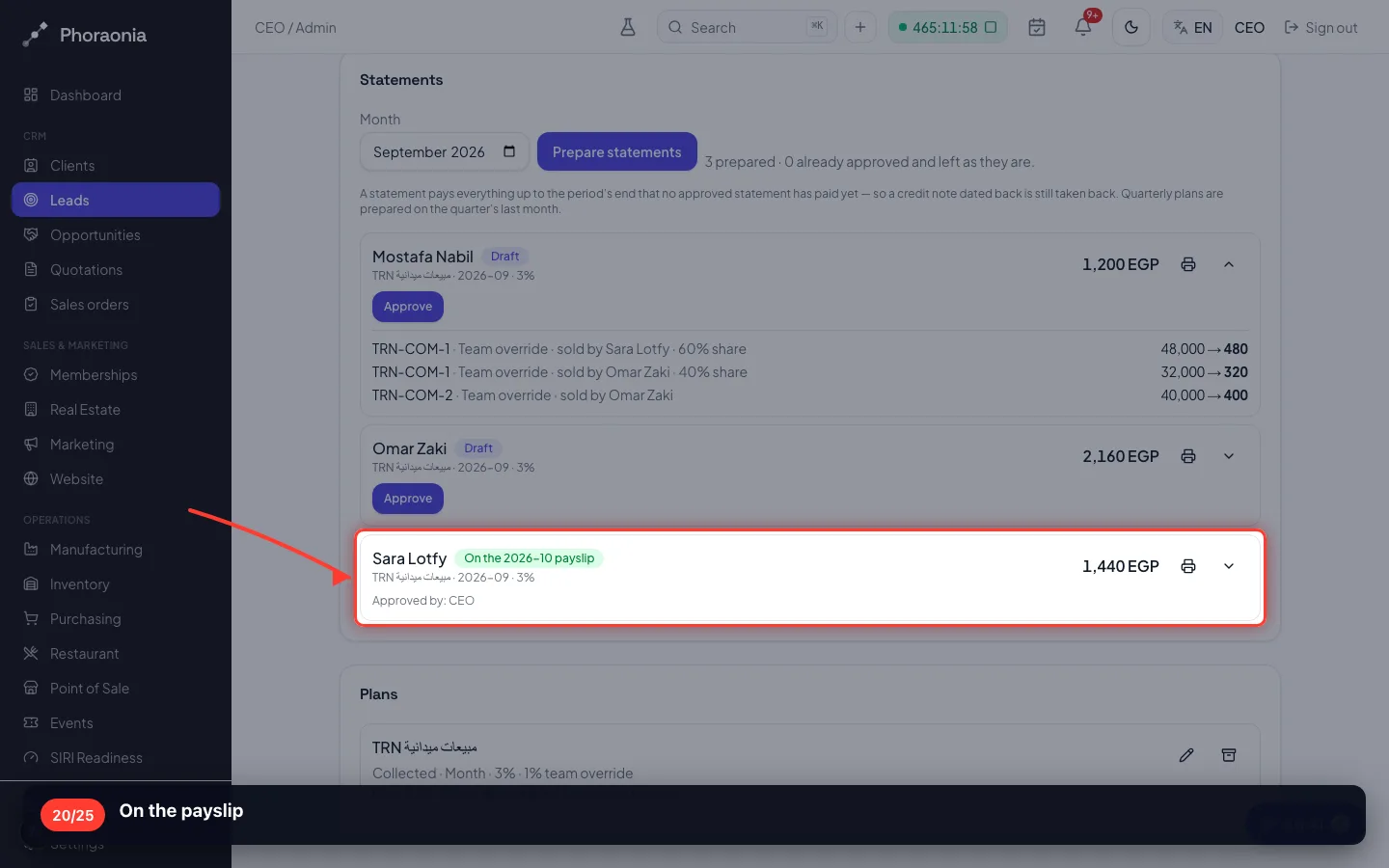The width and height of the screenshot is (1389, 868).
Task: Open Sales orders in sidebar
Action: pos(116,305)
